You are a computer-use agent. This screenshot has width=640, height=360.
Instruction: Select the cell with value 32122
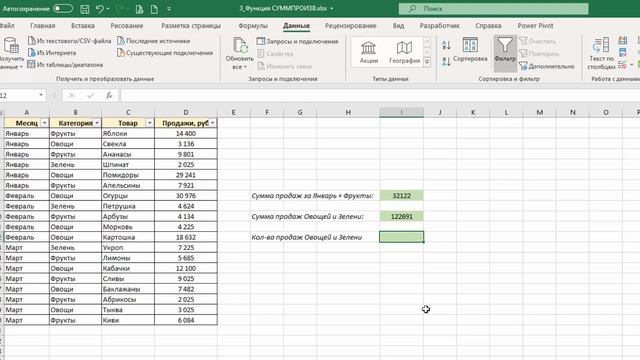[x=401, y=196]
